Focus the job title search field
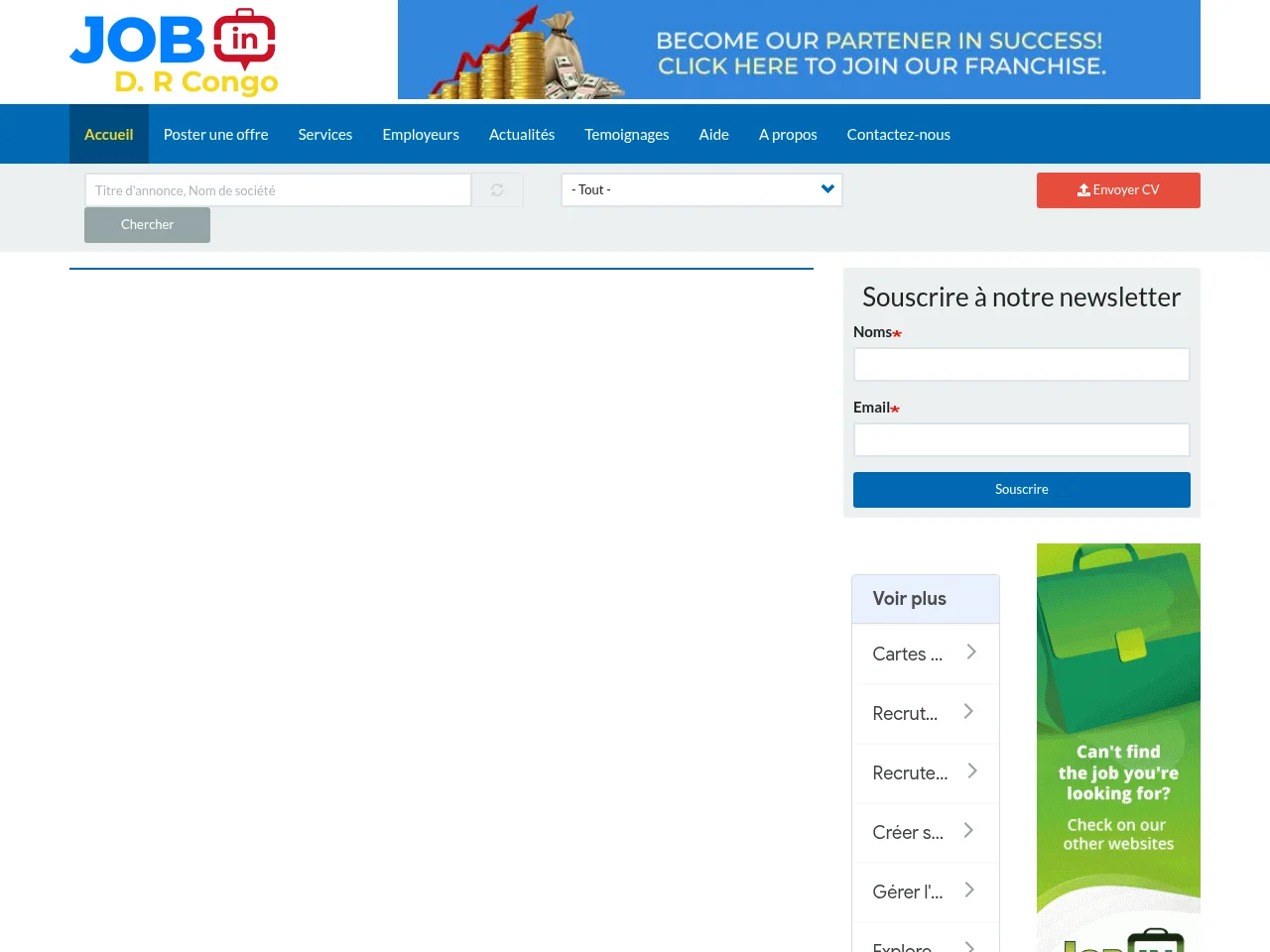 coord(278,190)
